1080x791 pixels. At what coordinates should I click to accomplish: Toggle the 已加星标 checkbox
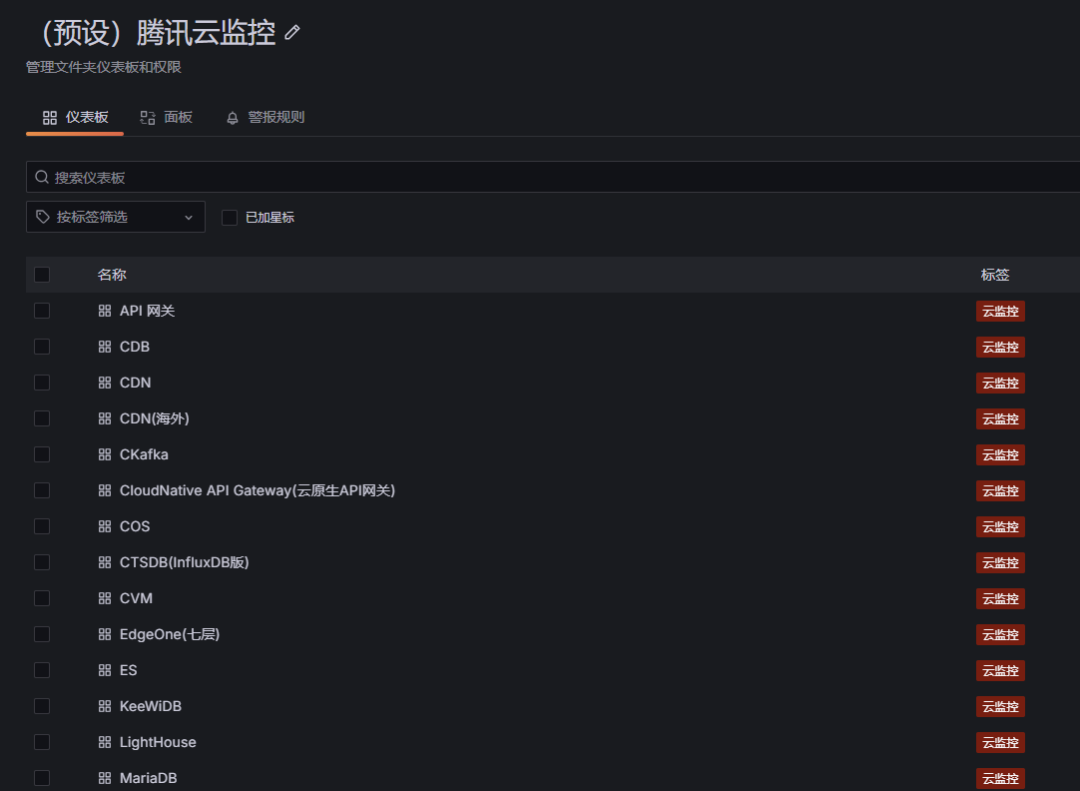[229, 218]
